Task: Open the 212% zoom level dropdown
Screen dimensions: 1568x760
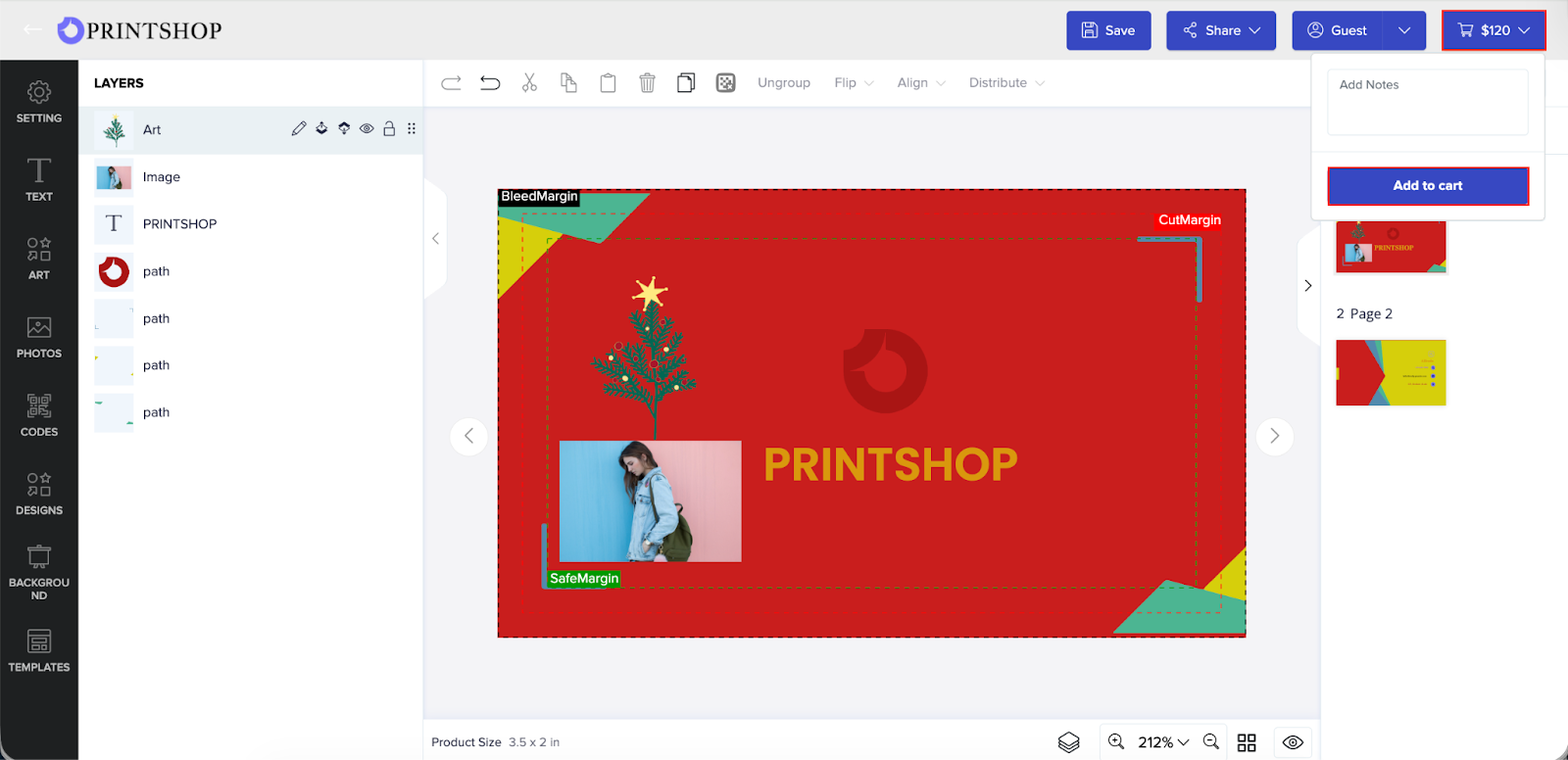Action: coord(1163,742)
